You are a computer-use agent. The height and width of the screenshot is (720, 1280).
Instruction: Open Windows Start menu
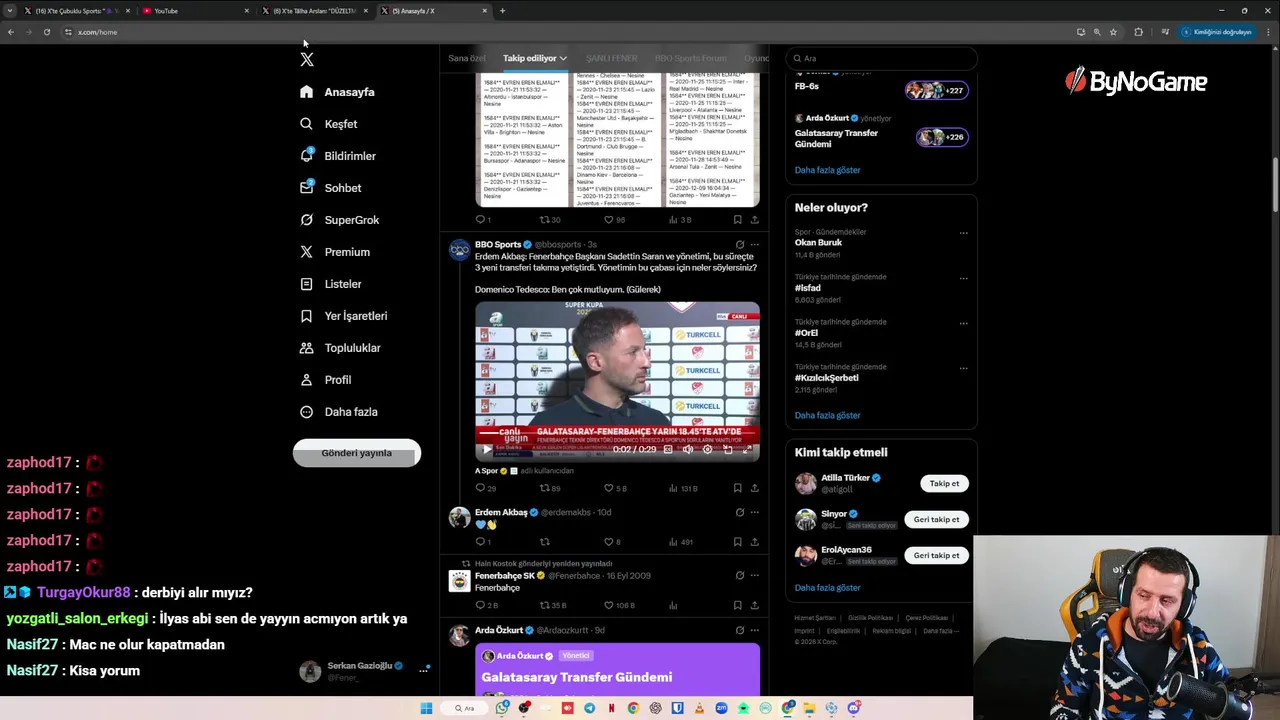coord(426,708)
